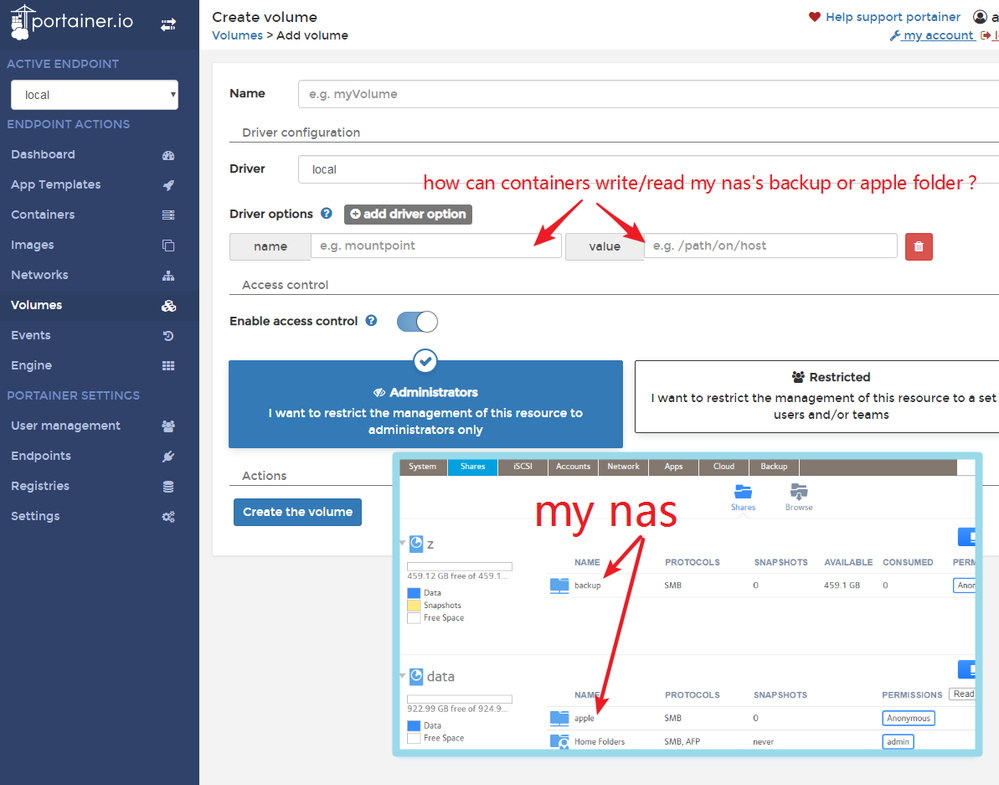Click the Anonymous permission button for apple
Screen dimensions: 999x785
tap(909, 719)
